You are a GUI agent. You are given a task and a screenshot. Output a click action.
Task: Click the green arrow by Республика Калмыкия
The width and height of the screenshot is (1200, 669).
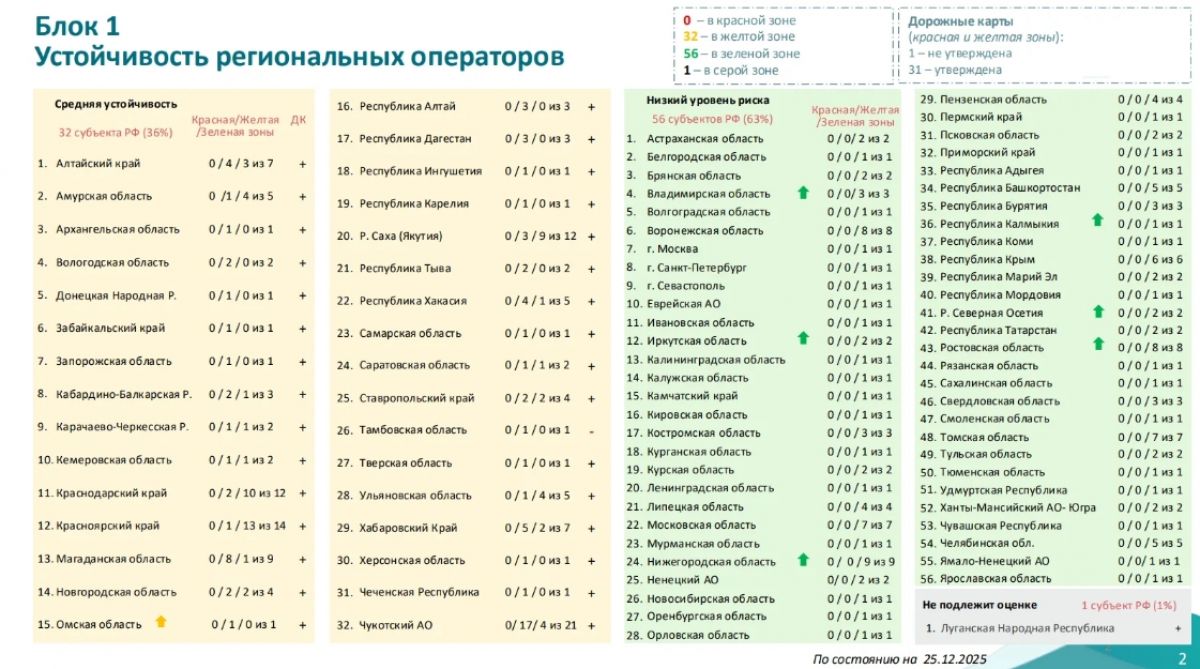1098,220
